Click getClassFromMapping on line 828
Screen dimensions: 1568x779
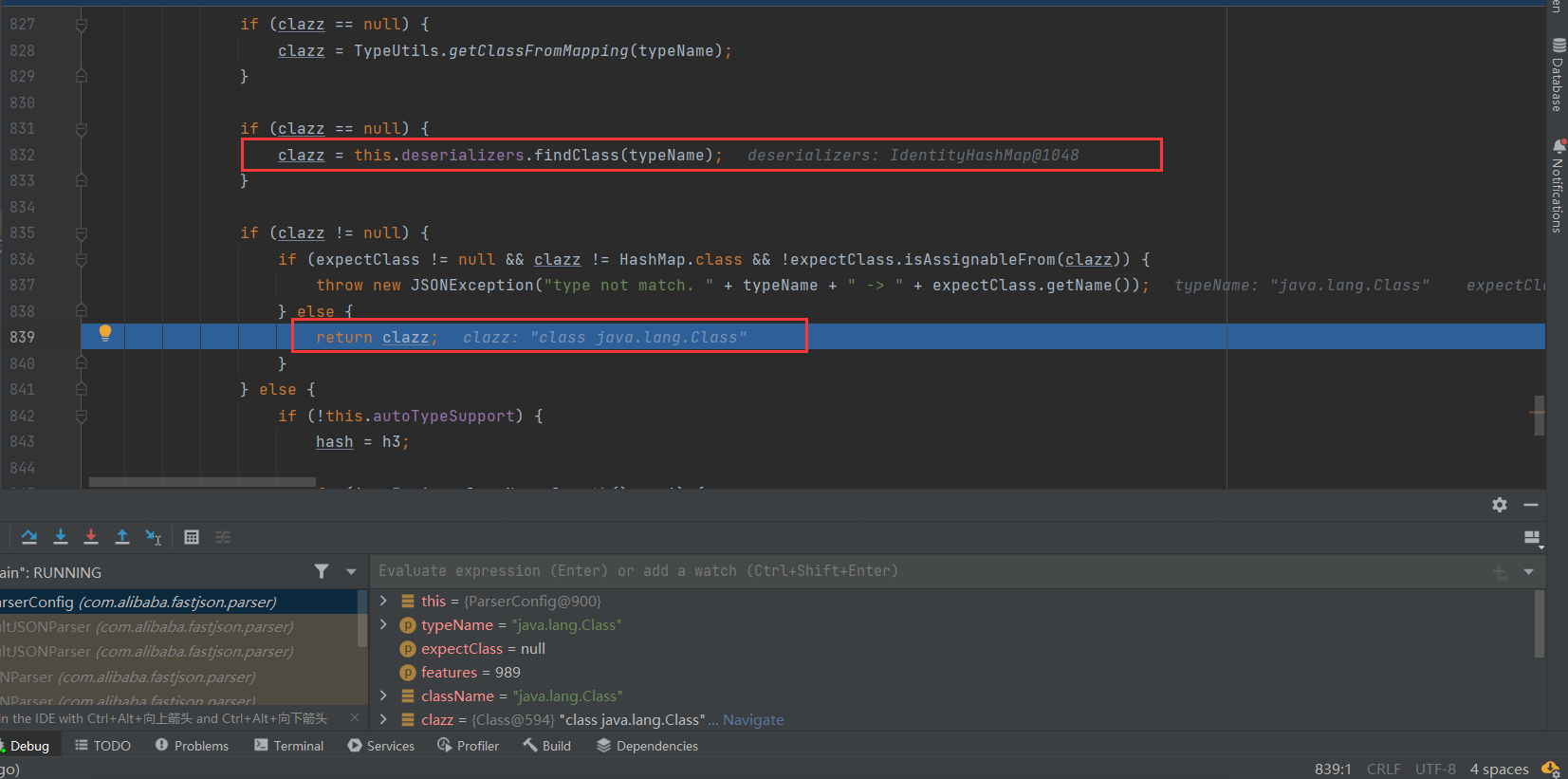pos(538,50)
